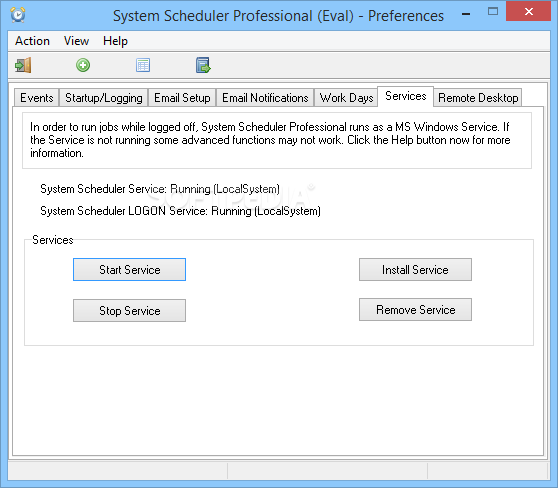Click the informational paragraph about MS Windows Service
Screen dimensions: 558x488
[270, 140]
